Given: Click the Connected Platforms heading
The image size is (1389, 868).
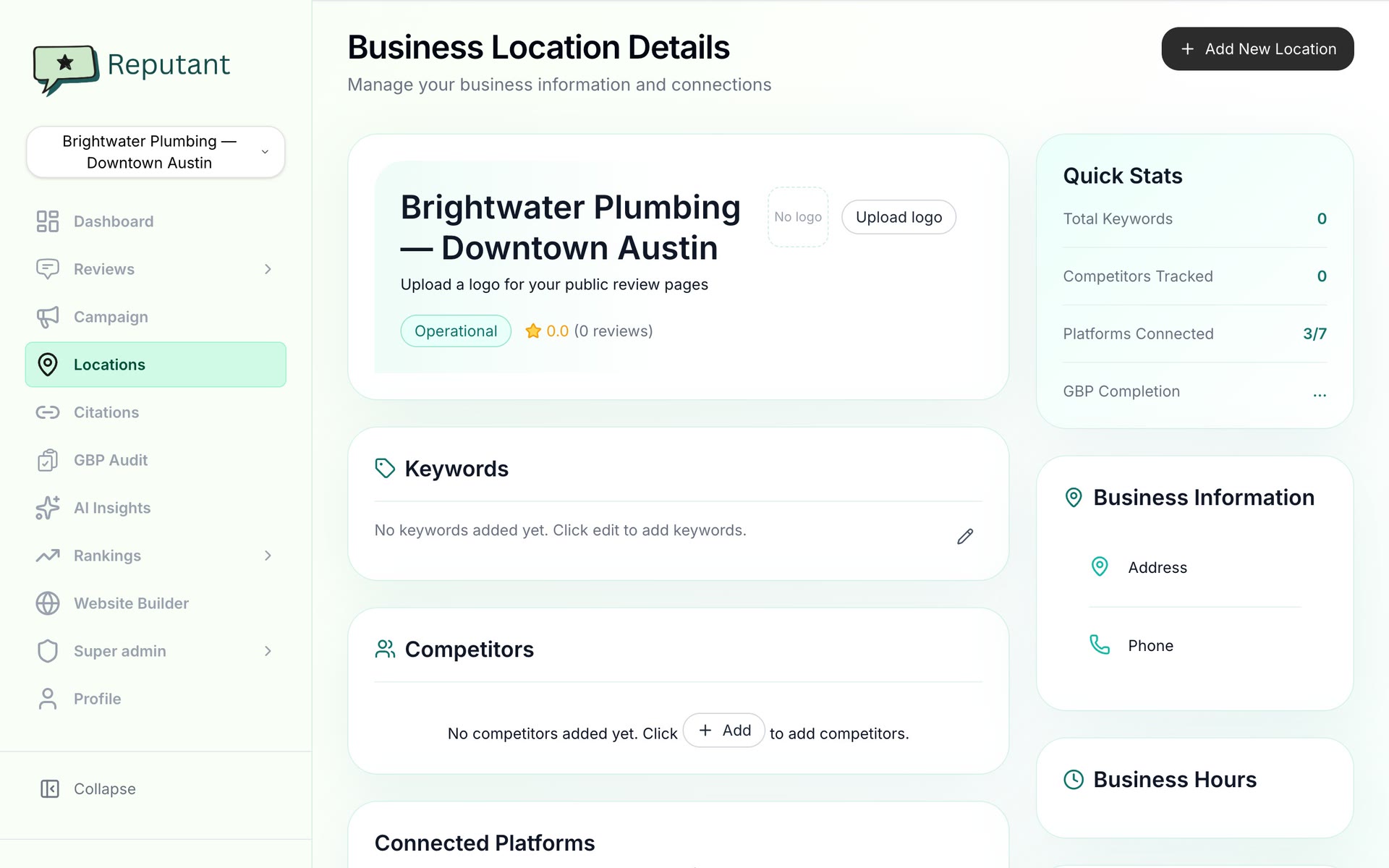Looking at the screenshot, I should 485,843.
